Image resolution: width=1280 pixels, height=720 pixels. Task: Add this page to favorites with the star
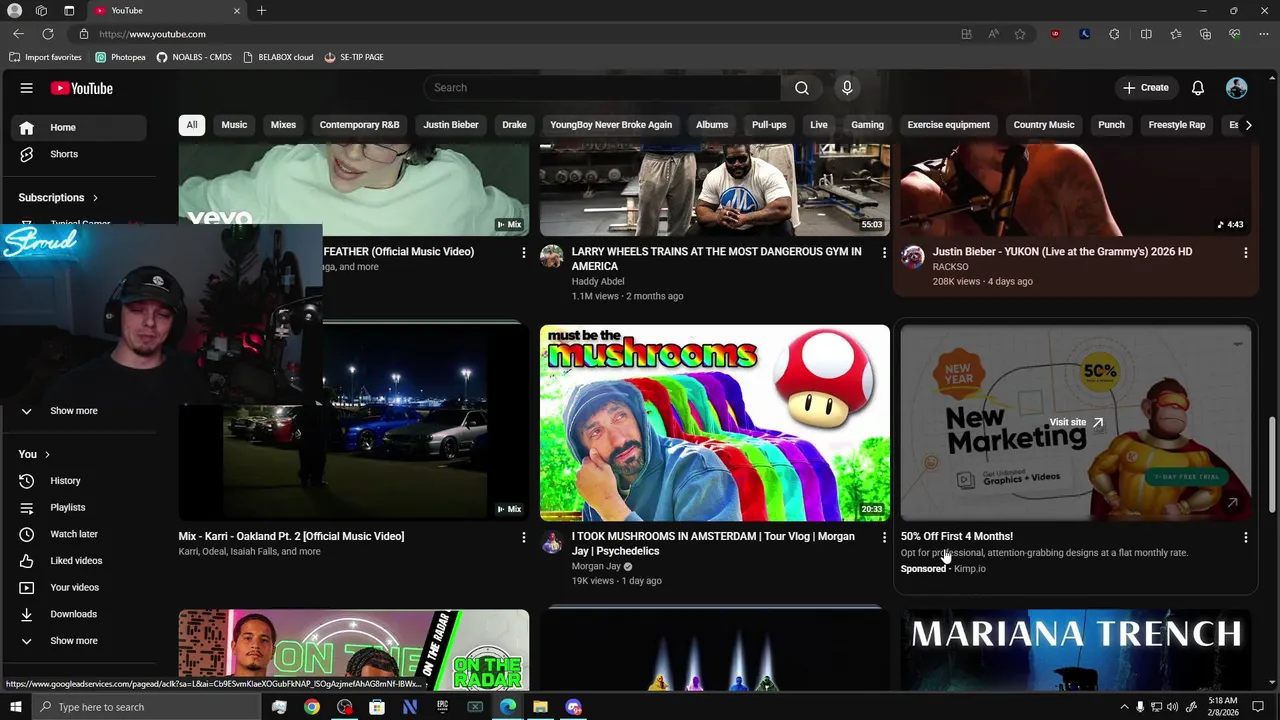point(1020,34)
